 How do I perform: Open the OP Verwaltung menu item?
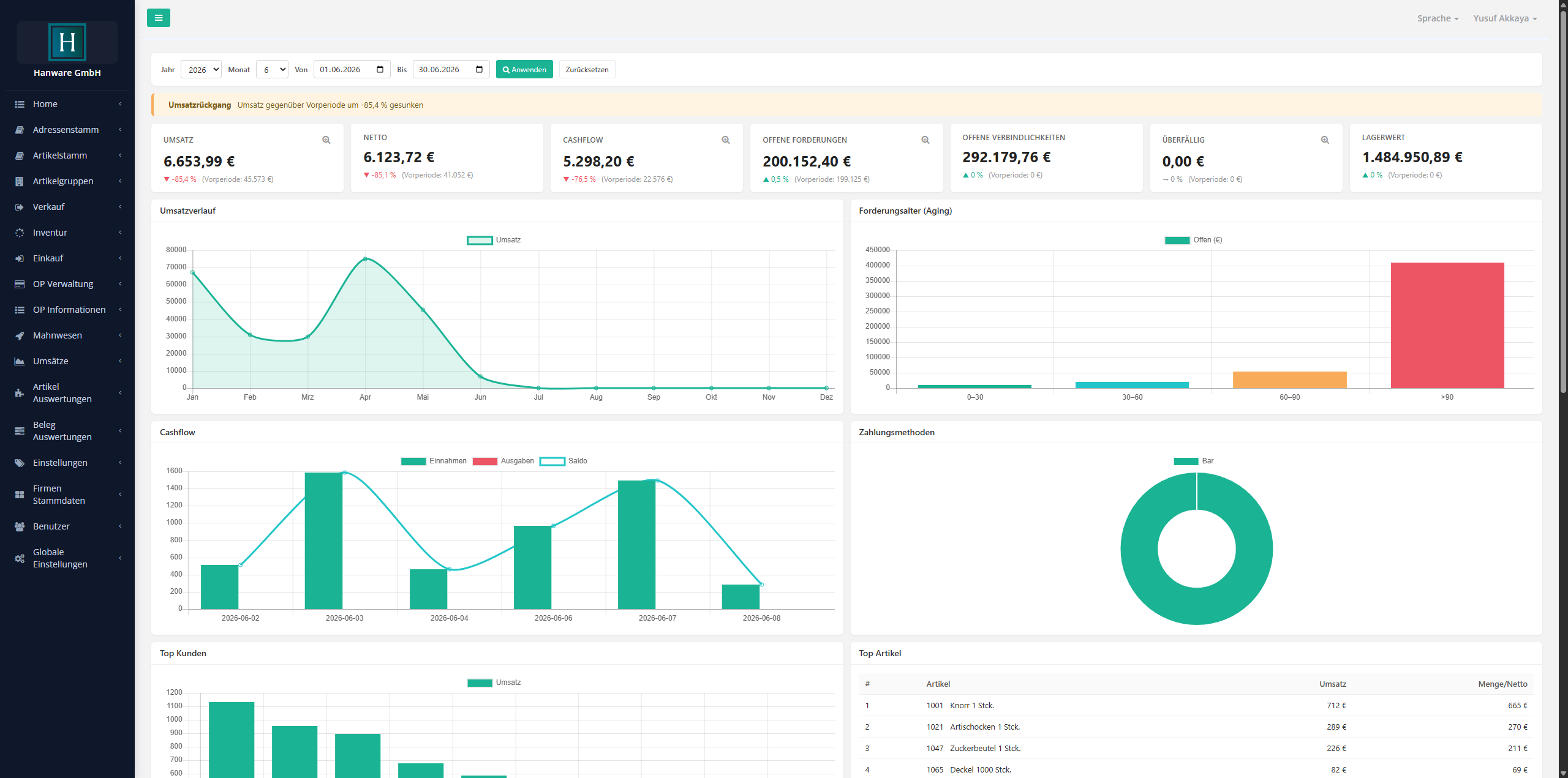pyautogui.click(x=67, y=284)
